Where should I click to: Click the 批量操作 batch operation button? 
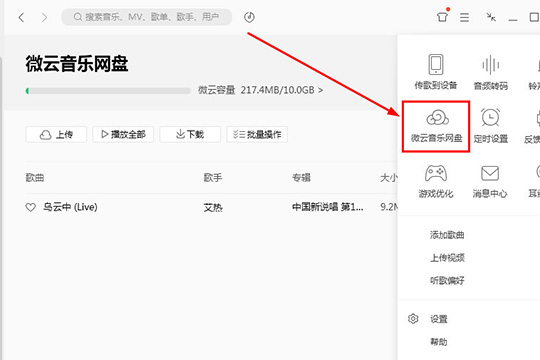[257, 134]
